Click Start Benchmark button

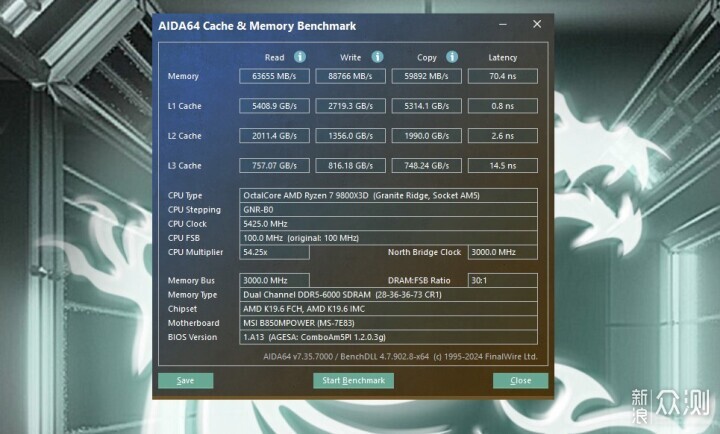353,381
